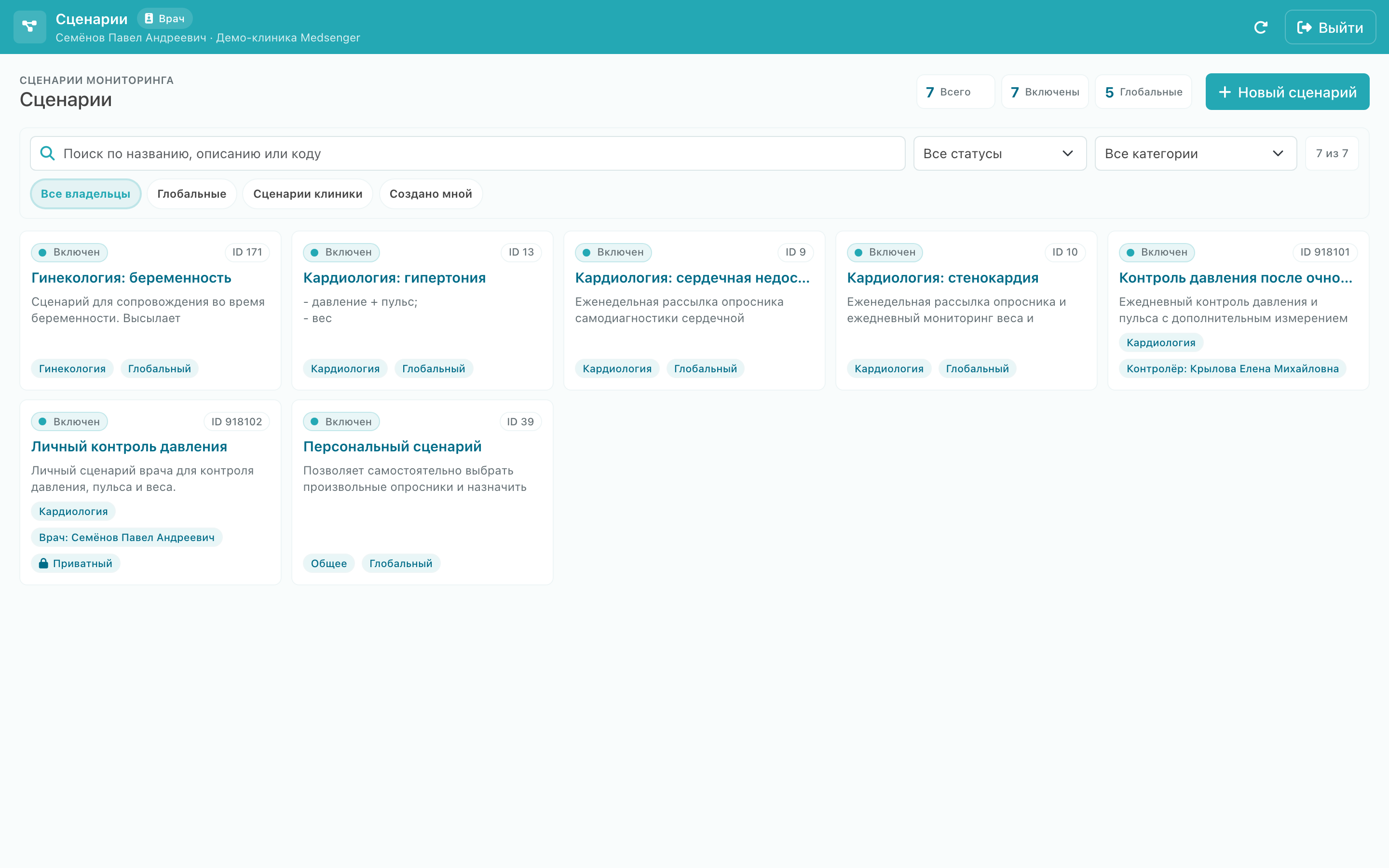Viewport: 1389px width, 868px height.
Task: Select the Сценарии клиники filter chip
Action: click(x=308, y=194)
